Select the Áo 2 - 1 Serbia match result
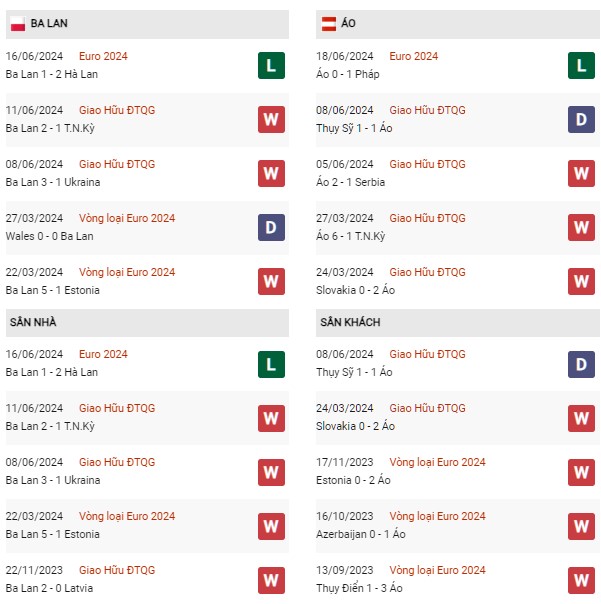 point(350,182)
